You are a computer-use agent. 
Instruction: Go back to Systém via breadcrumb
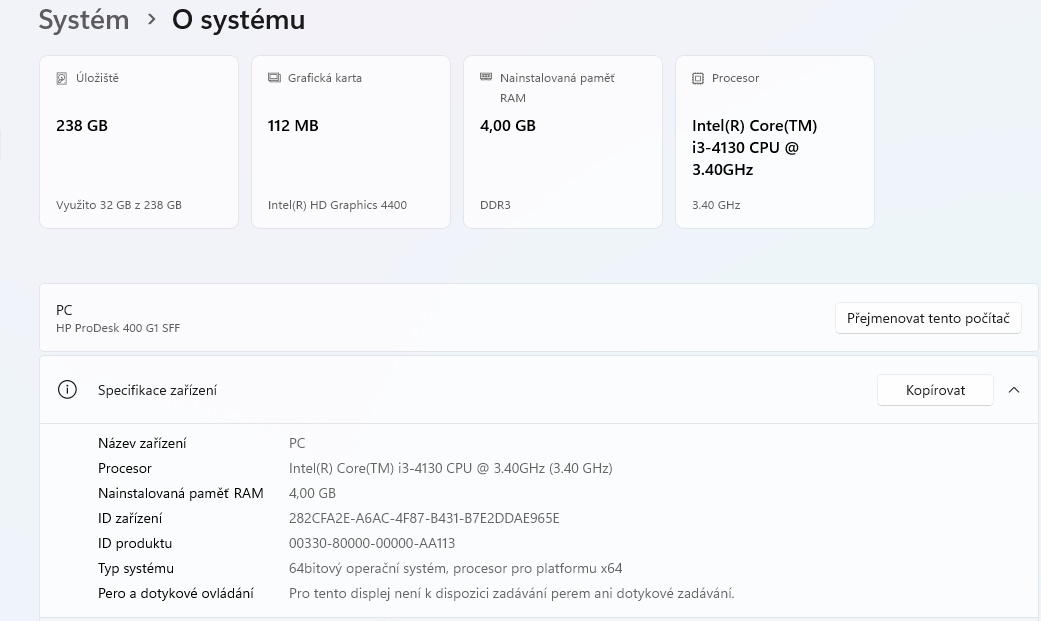[84, 19]
